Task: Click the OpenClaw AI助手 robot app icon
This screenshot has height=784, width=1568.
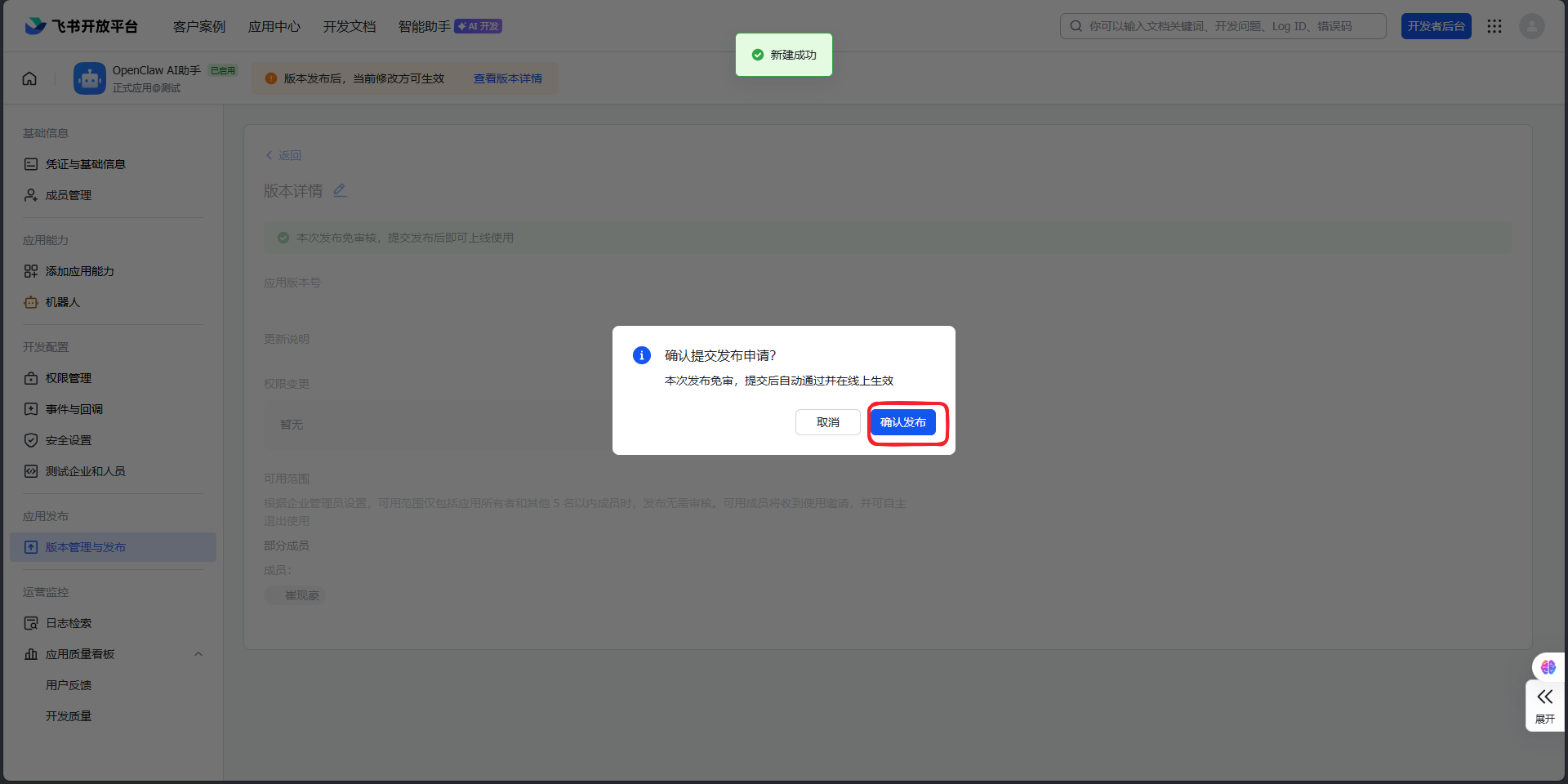Action: [89, 78]
